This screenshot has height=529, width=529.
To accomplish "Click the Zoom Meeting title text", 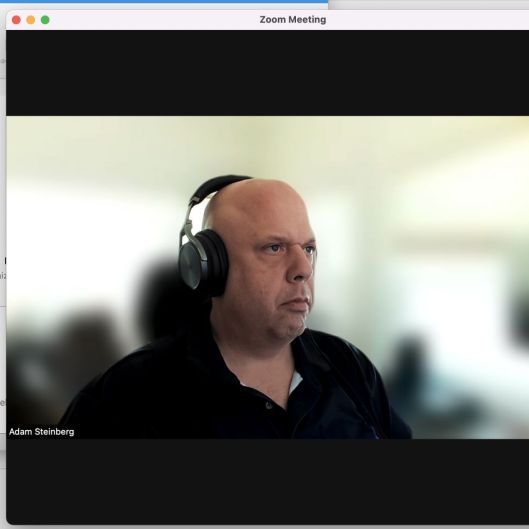I will 293,20.
